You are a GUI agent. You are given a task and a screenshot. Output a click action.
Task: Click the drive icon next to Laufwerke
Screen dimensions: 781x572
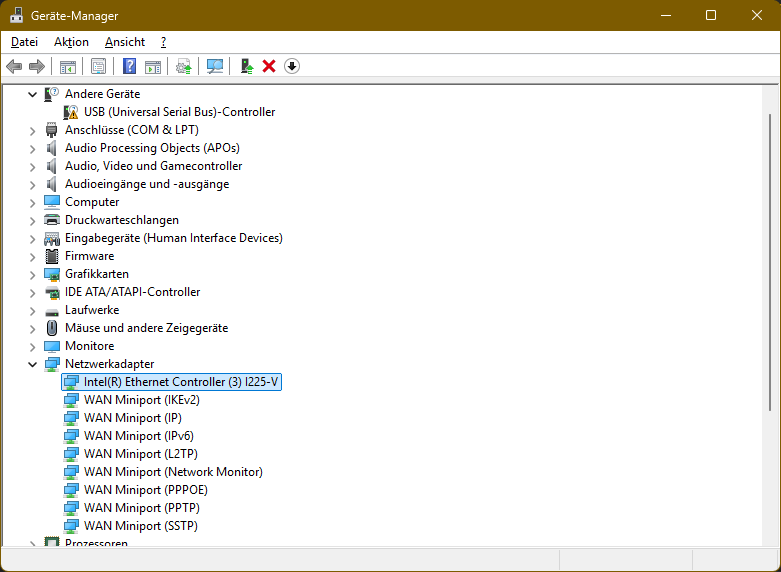tap(52, 311)
